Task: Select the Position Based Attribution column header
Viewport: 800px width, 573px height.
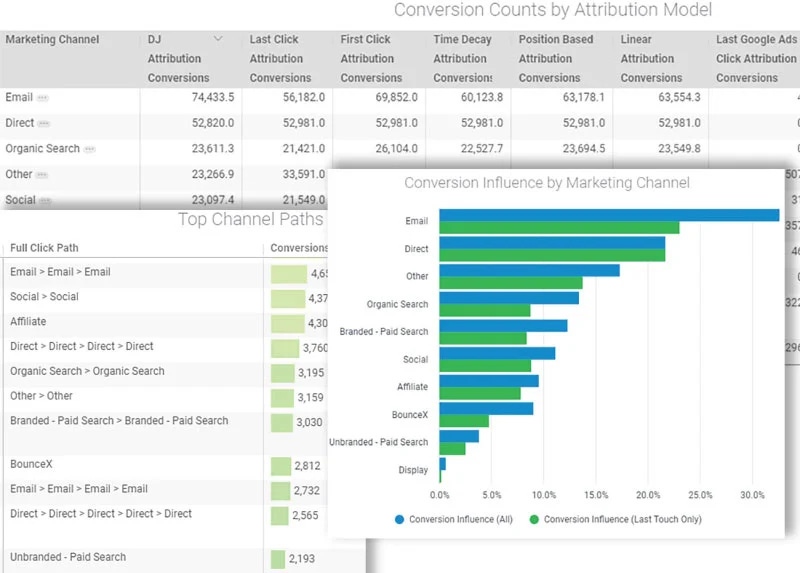Action: point(556,59)
